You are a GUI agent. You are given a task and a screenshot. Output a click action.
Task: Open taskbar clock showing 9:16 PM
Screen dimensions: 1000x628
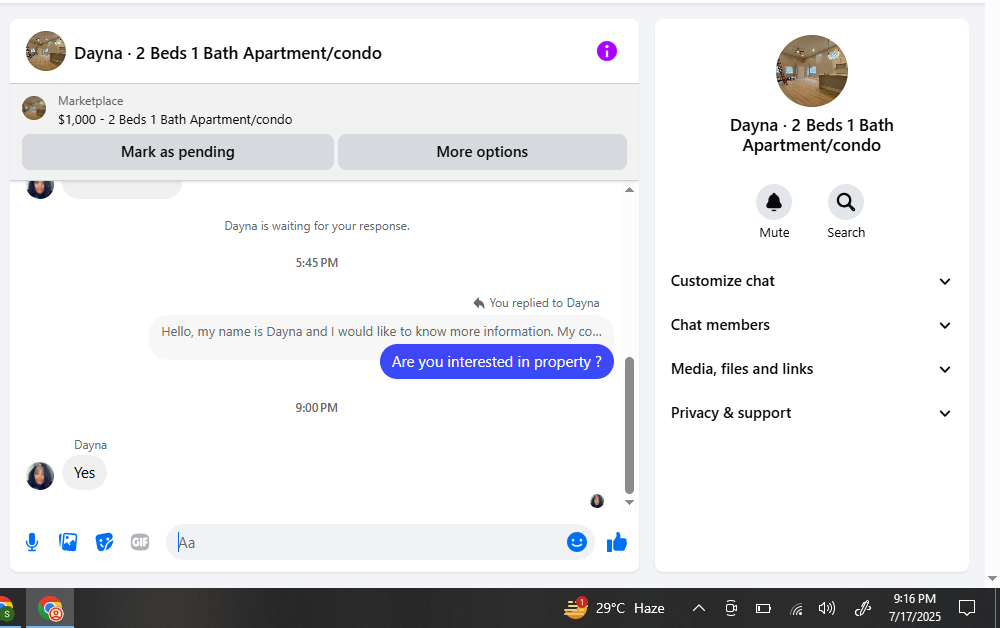coord(915,608)
